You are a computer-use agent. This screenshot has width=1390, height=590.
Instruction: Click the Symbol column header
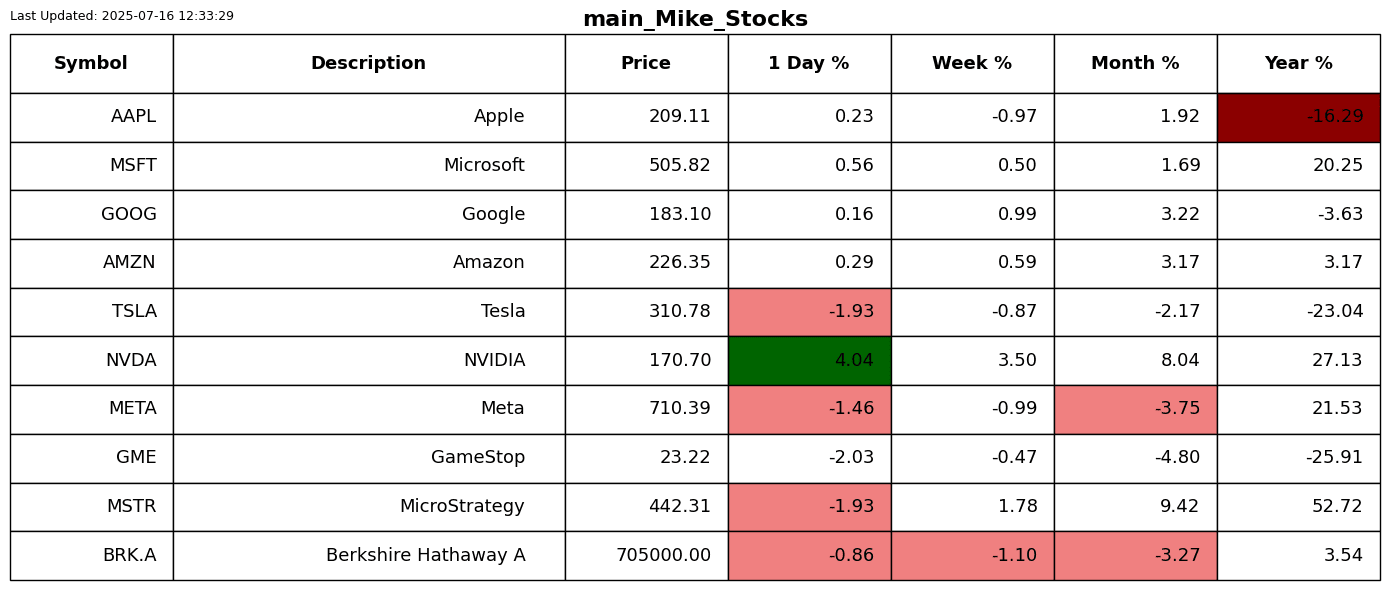(91, 64)
